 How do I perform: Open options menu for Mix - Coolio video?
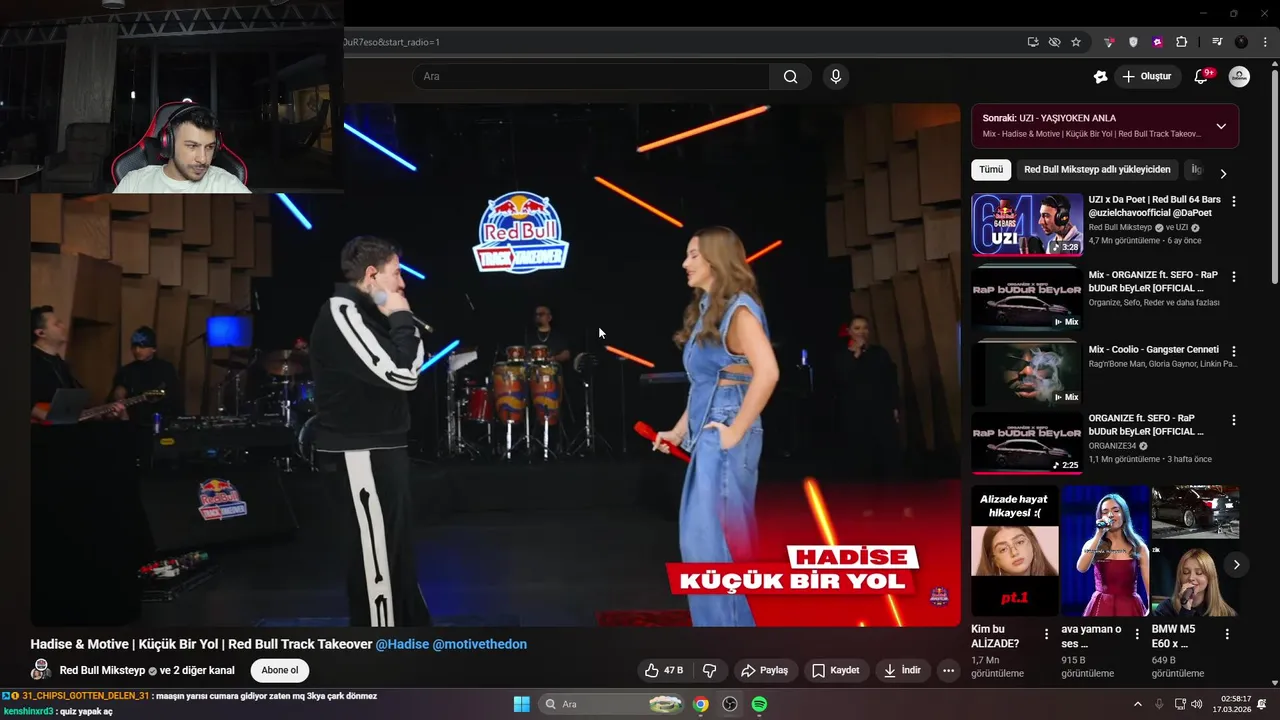click(x=1233, y=351)
